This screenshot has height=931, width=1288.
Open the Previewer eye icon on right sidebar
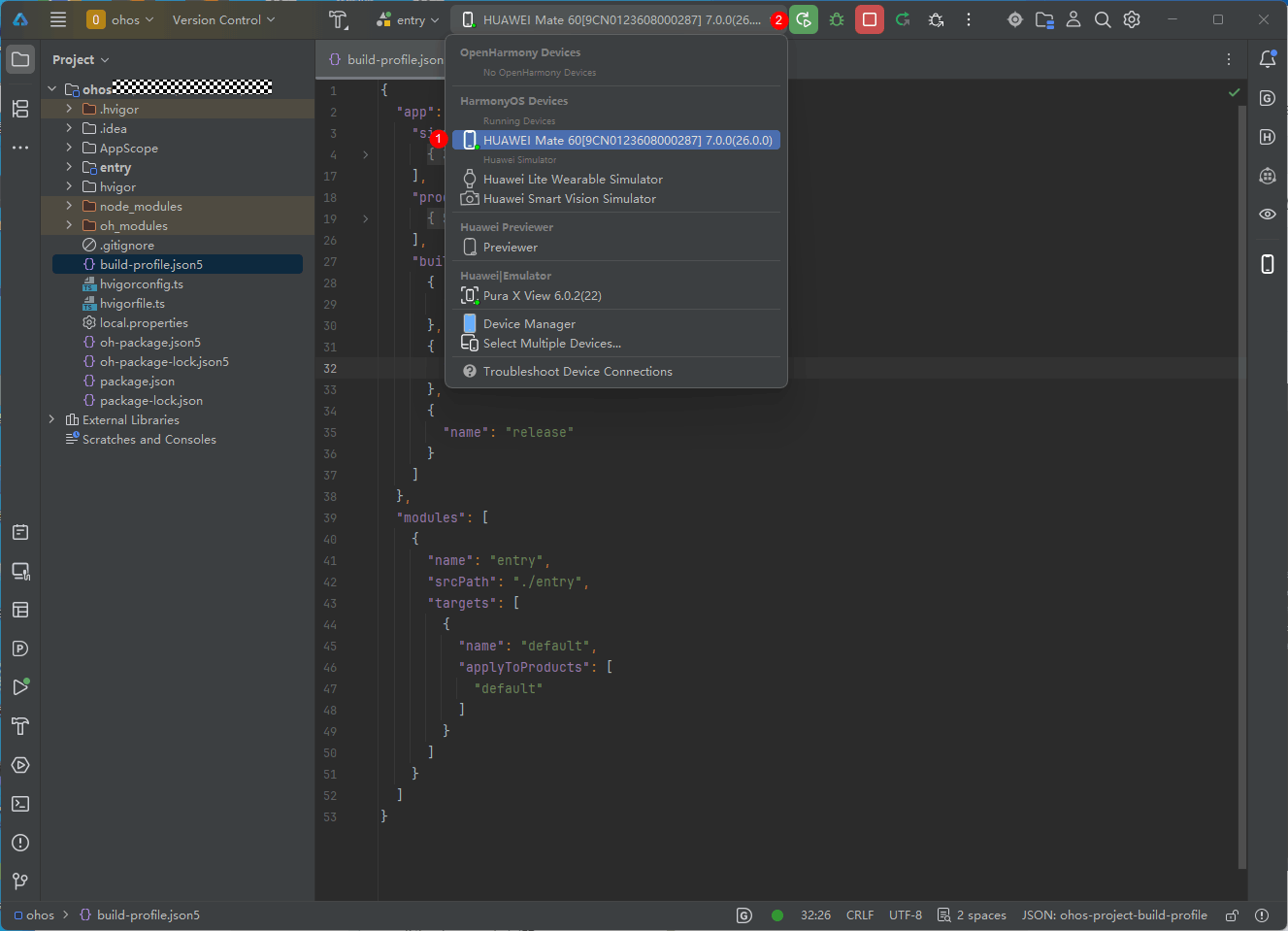coord(1268,215)
